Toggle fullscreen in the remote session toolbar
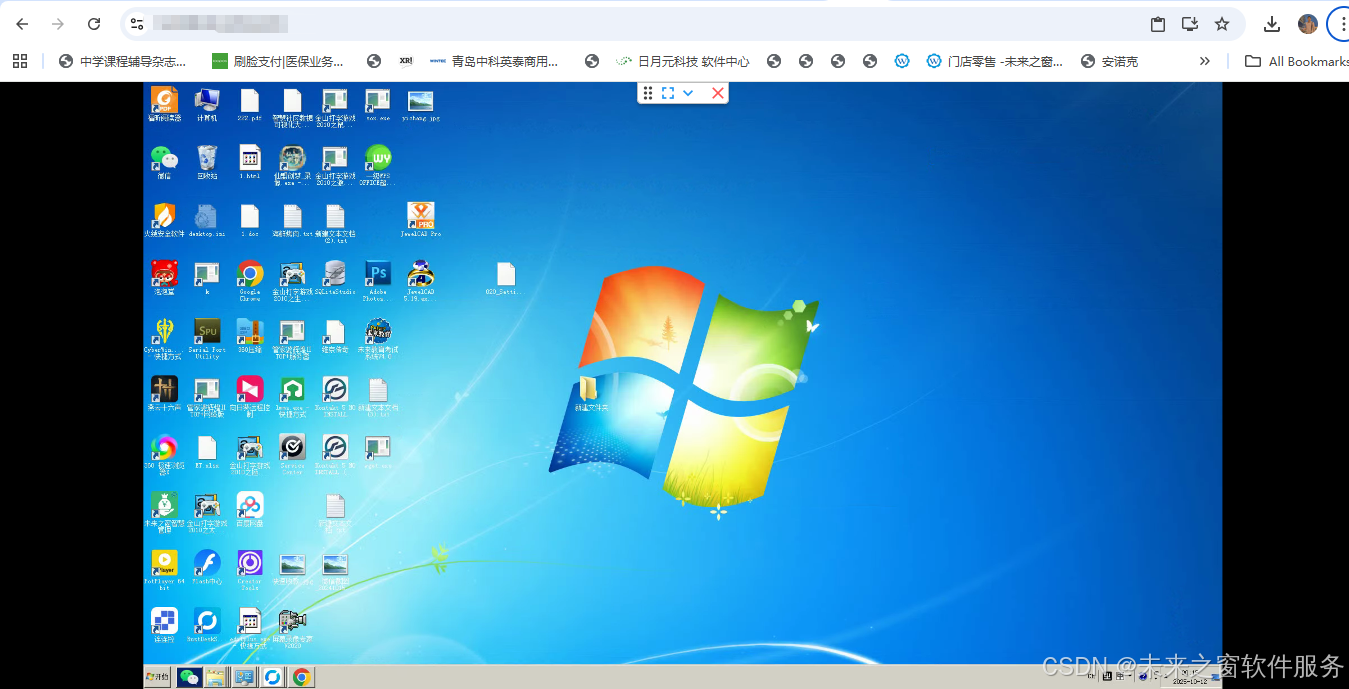This screenshot has height=689, width=1349. click(668, 93)
